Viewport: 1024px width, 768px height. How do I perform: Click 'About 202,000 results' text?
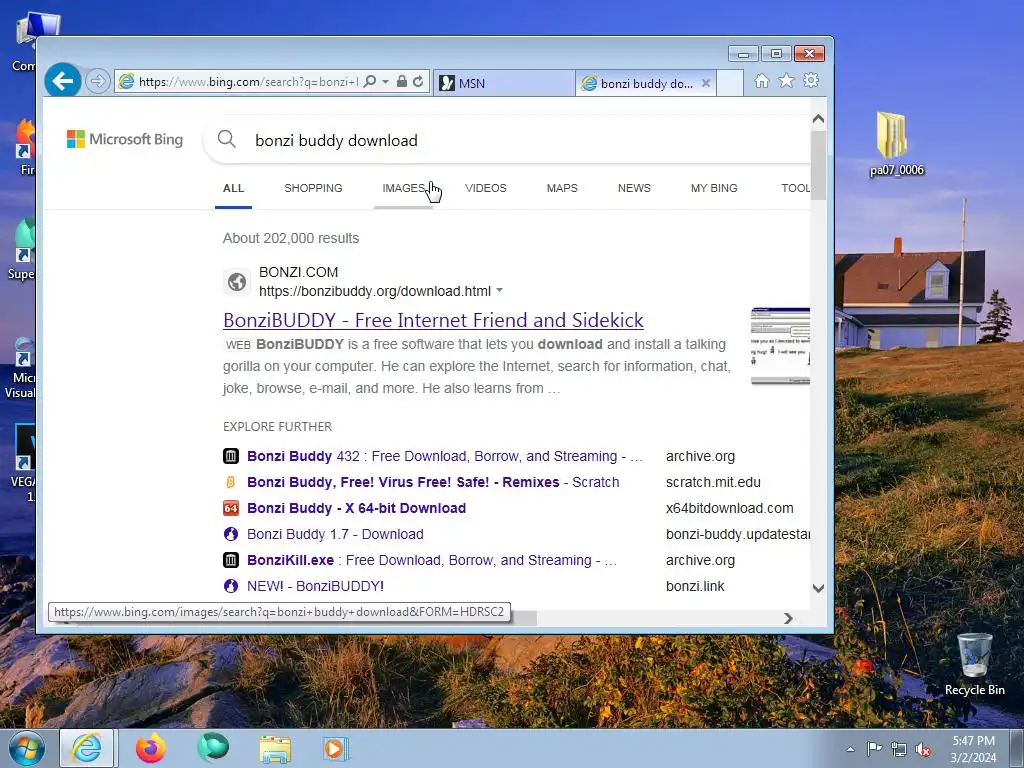pyautogui.click(x=291, y=238)
